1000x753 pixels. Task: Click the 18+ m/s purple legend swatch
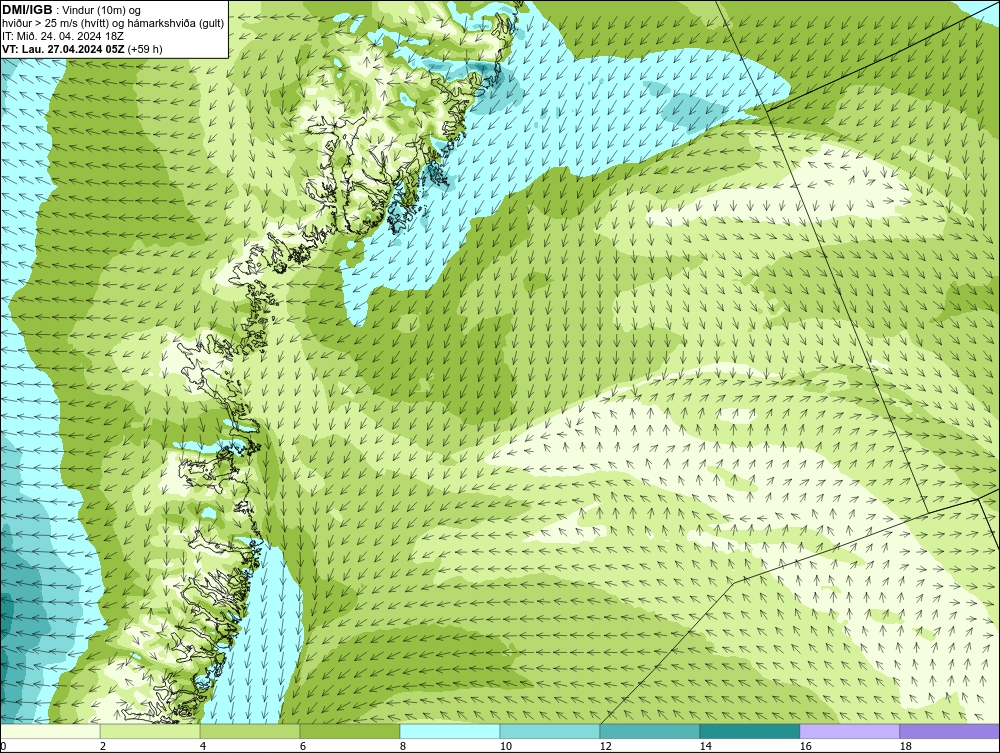[x=950, y=731]
